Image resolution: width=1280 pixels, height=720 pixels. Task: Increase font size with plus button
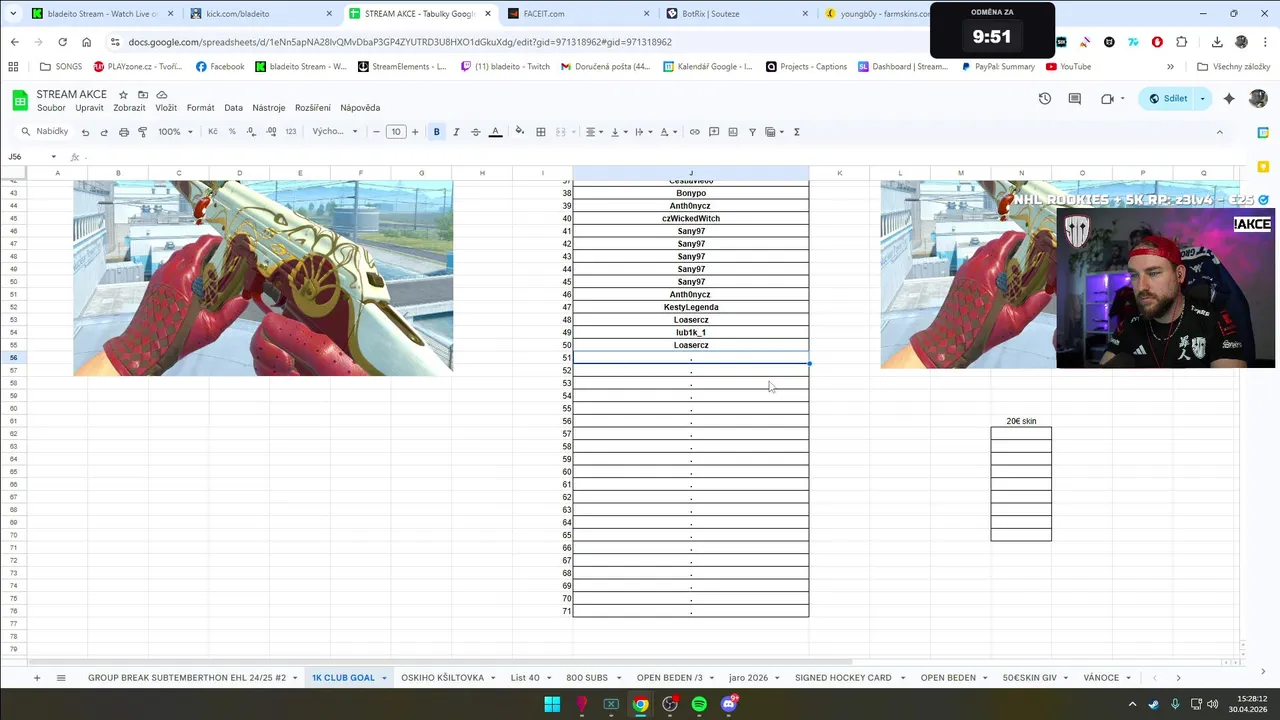(x=415, y=132)
